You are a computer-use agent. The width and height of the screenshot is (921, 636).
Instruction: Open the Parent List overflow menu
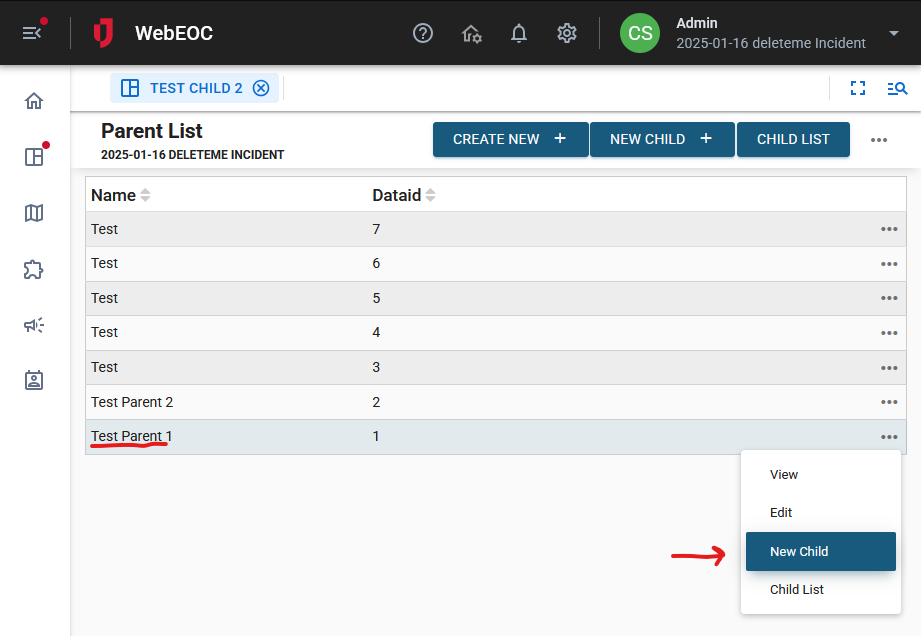(879, 140)
